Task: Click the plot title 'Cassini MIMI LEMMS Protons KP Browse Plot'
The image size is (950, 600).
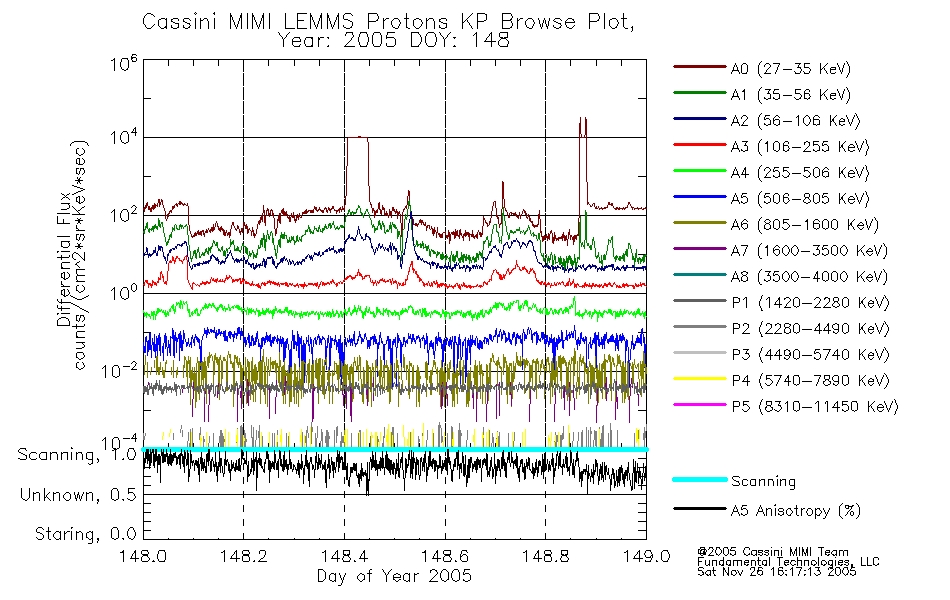Action: tap(388, 22)
